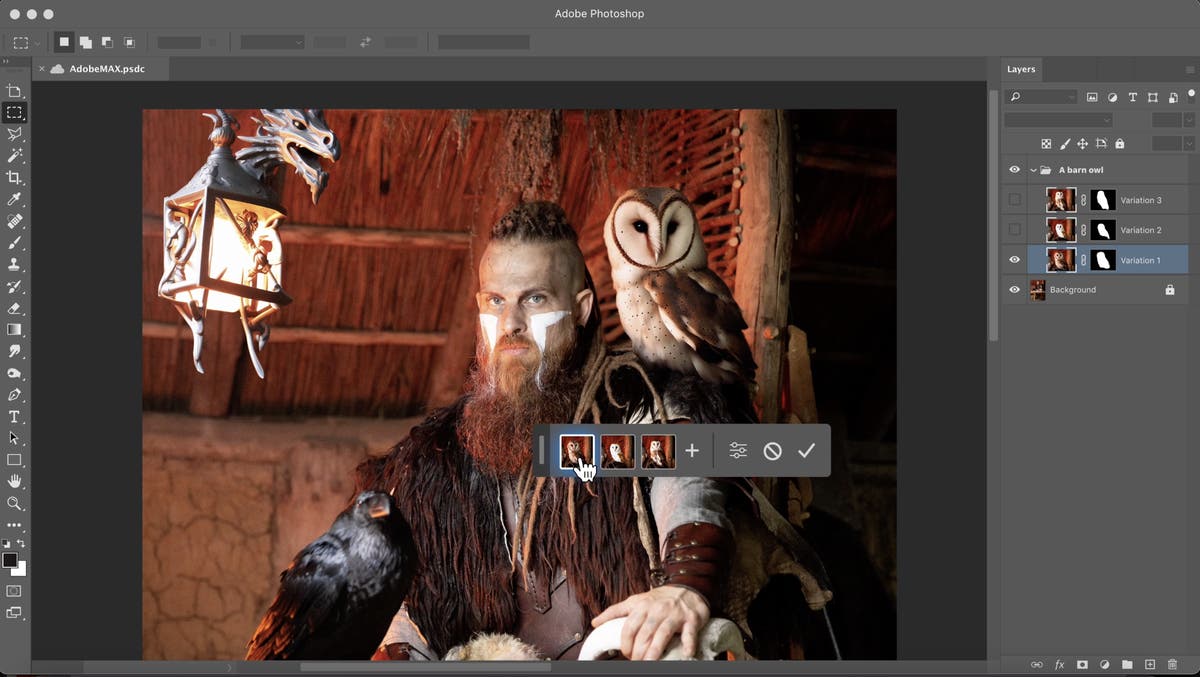Collapse the A barn owl layer group
This screenshot has height=677, width=1200.
1031,169
